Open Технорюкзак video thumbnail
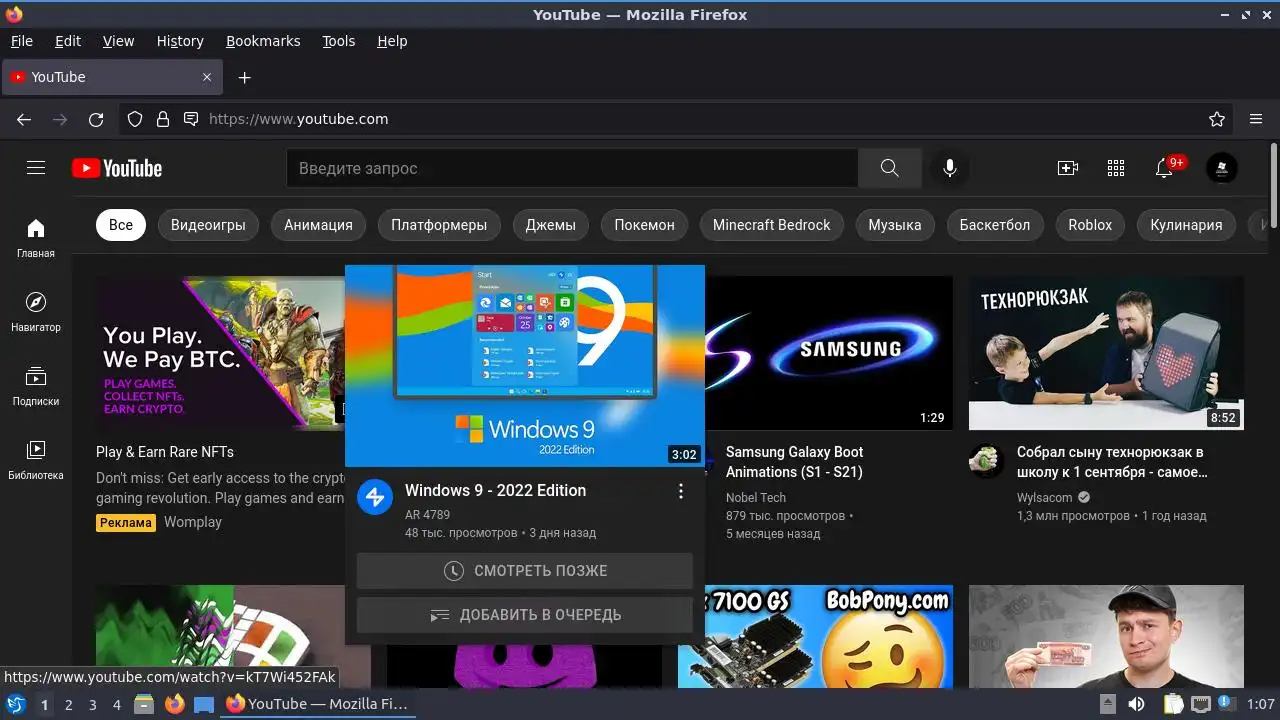 pos(1106,353)
